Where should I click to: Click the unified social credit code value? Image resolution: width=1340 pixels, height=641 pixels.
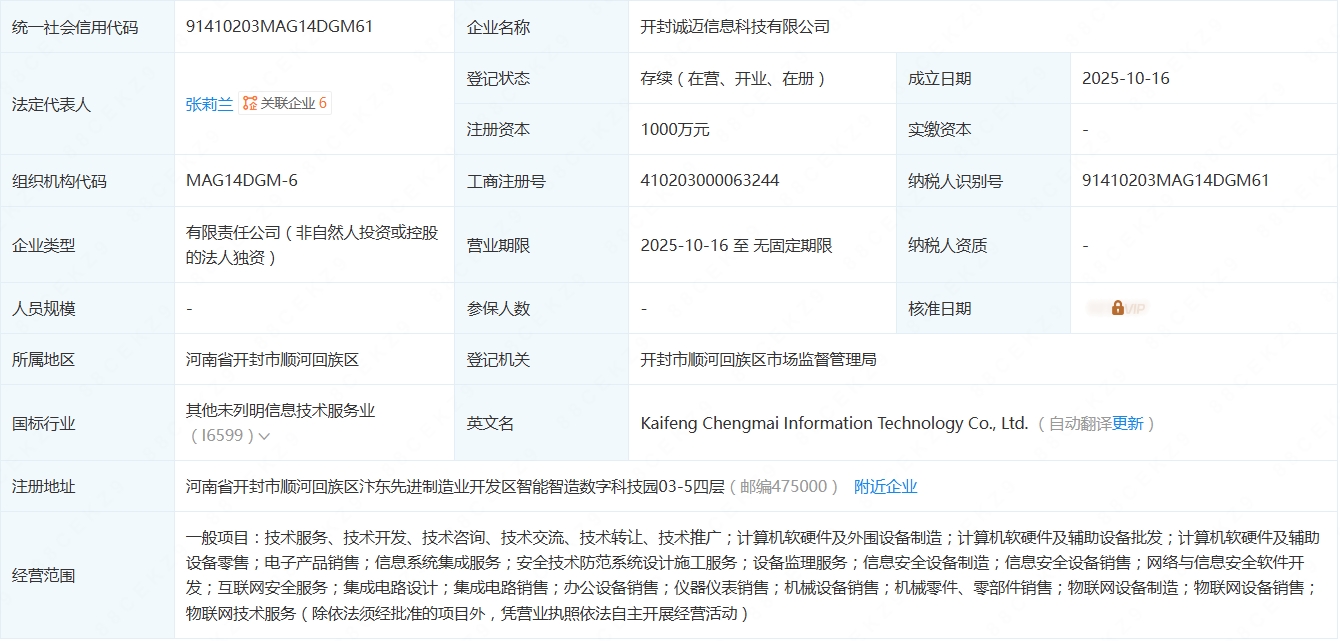click(x=279, y=27)
